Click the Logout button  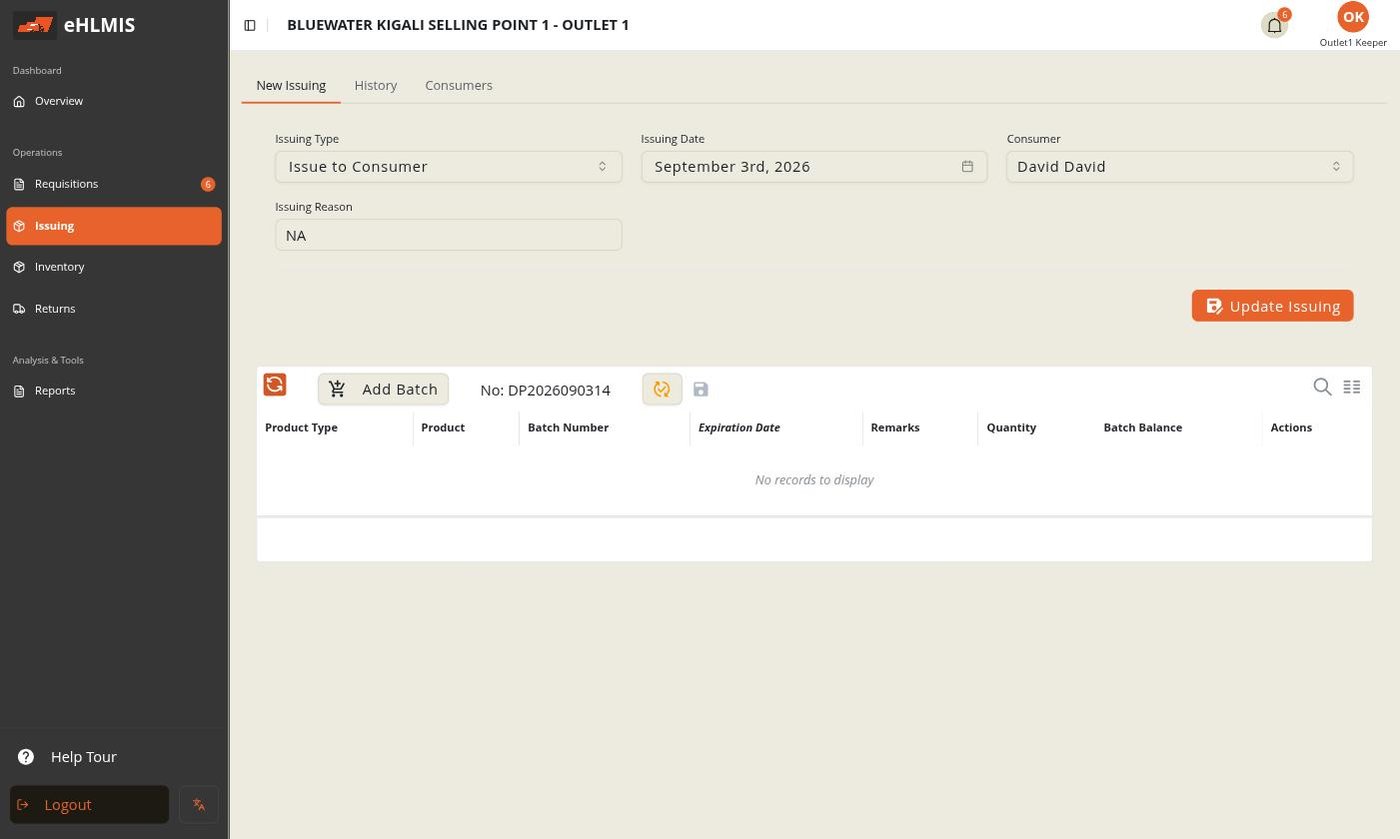(89, 805)
